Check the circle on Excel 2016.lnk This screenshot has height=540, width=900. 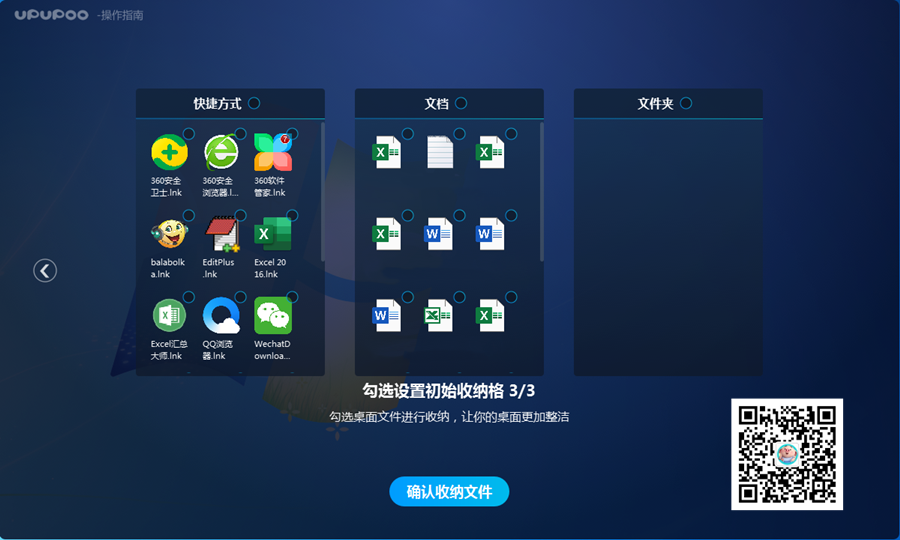coord(292,215)
